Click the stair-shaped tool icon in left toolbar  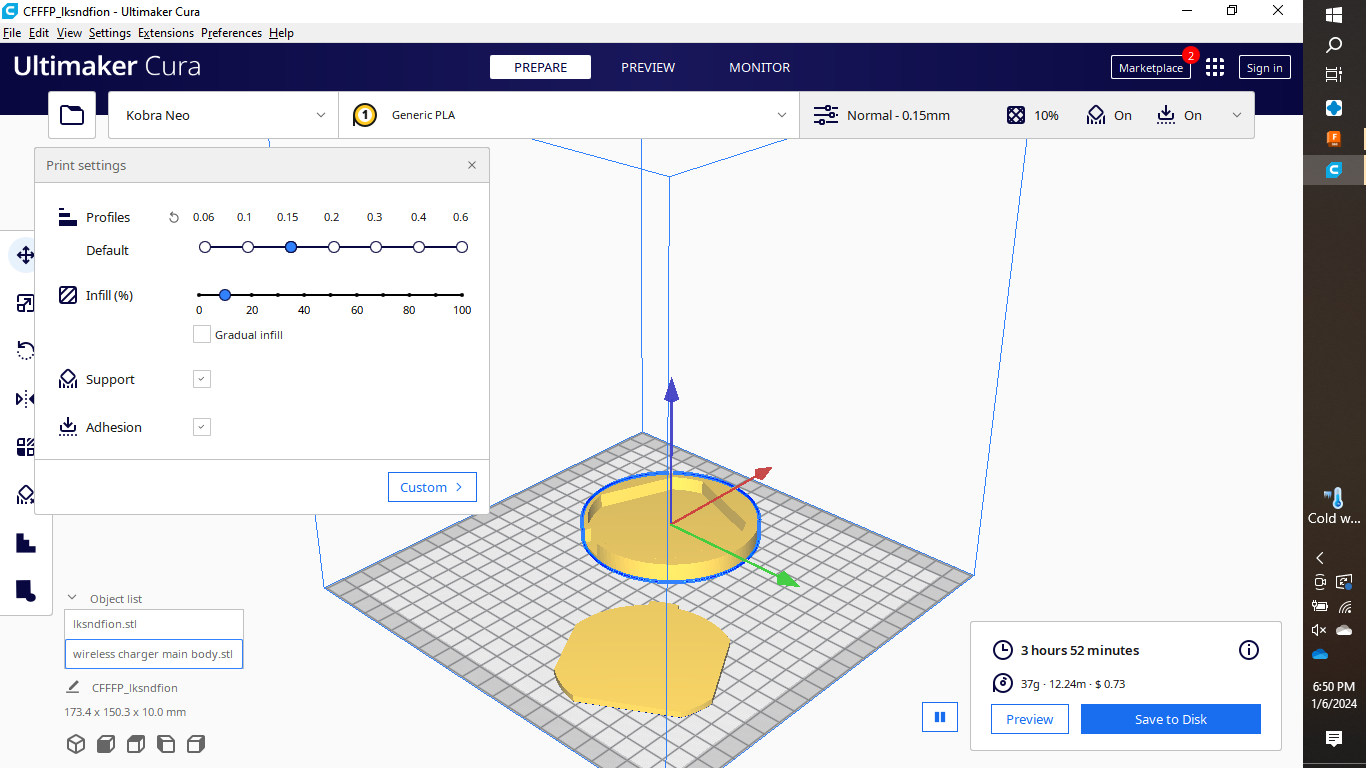tap(26, 543)
